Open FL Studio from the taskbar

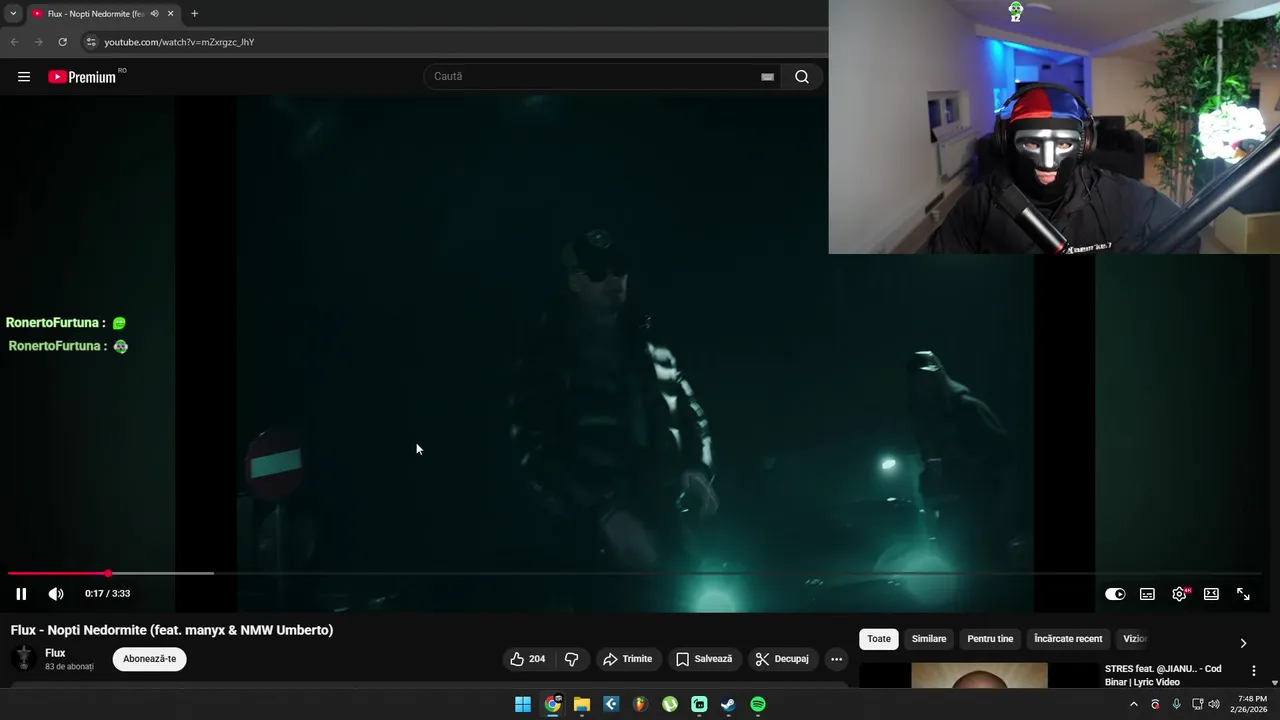(640, 704)
